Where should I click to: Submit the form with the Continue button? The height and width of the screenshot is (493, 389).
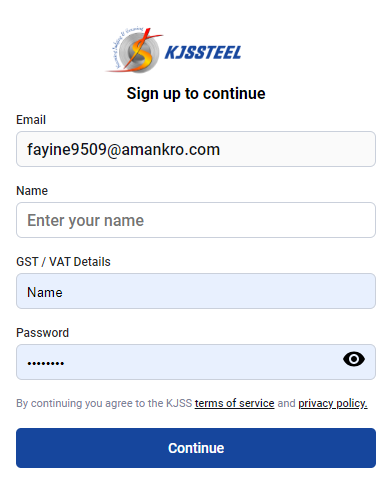pyautogui.click(x=196, y=448)
